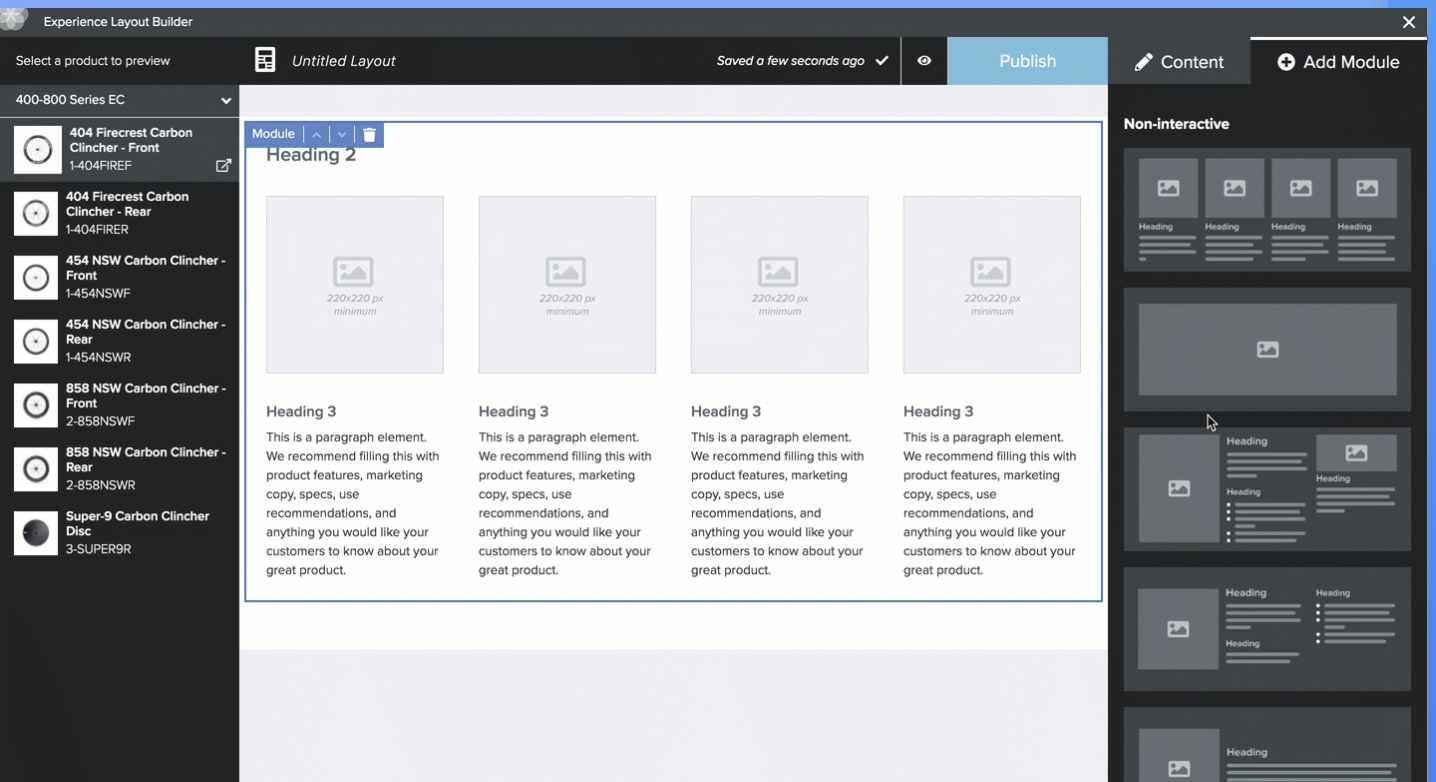
Task: Click the Publish button
Action: tap(1027, 61)
